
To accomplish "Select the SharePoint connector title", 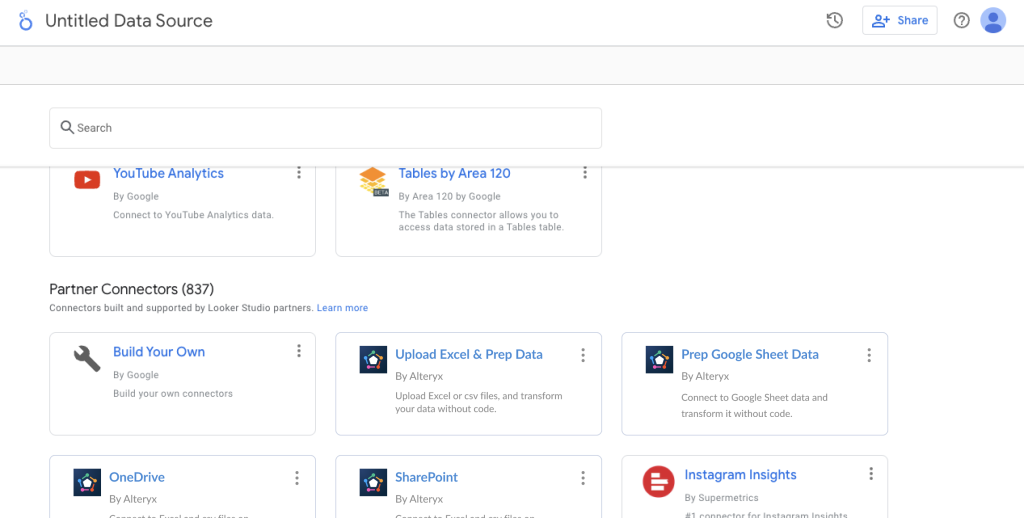I will pos(426,477).
